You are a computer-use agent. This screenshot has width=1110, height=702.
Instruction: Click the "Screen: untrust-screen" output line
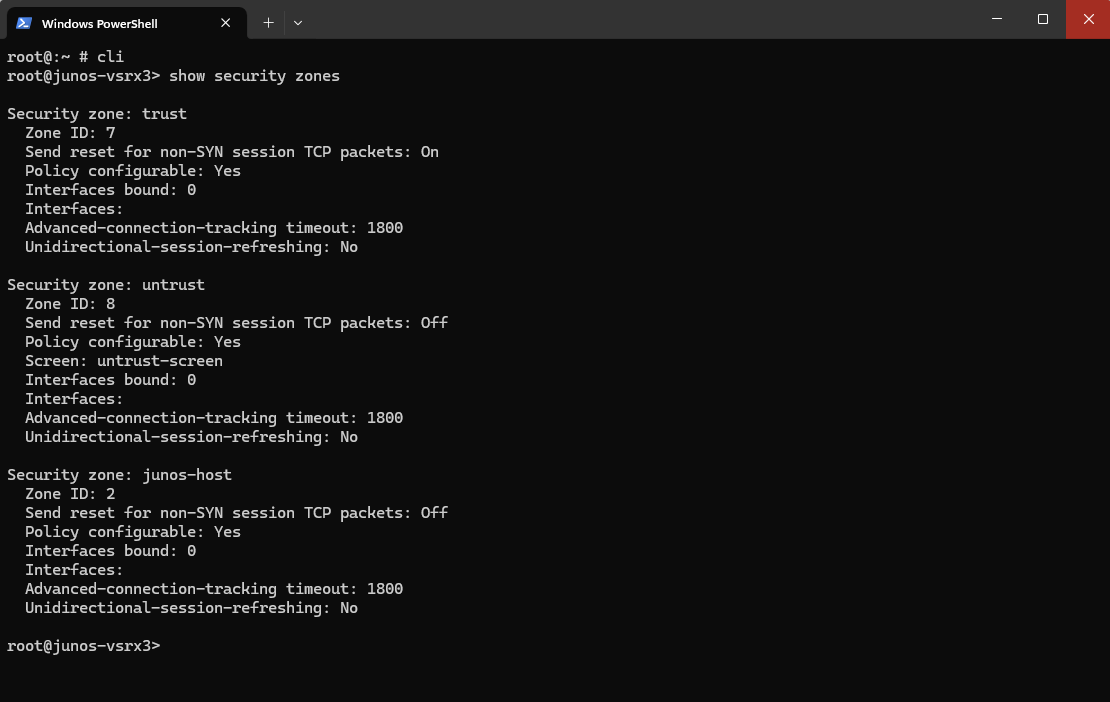coord(124,361)
